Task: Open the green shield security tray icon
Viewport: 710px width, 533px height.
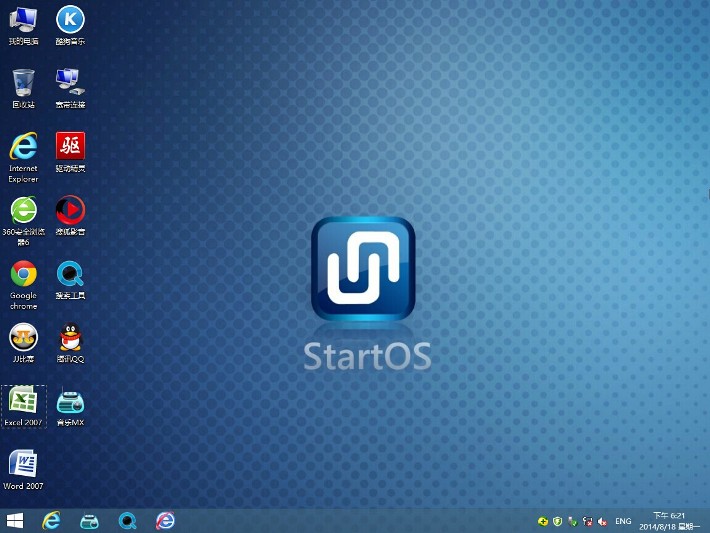Action: point(557,522)
